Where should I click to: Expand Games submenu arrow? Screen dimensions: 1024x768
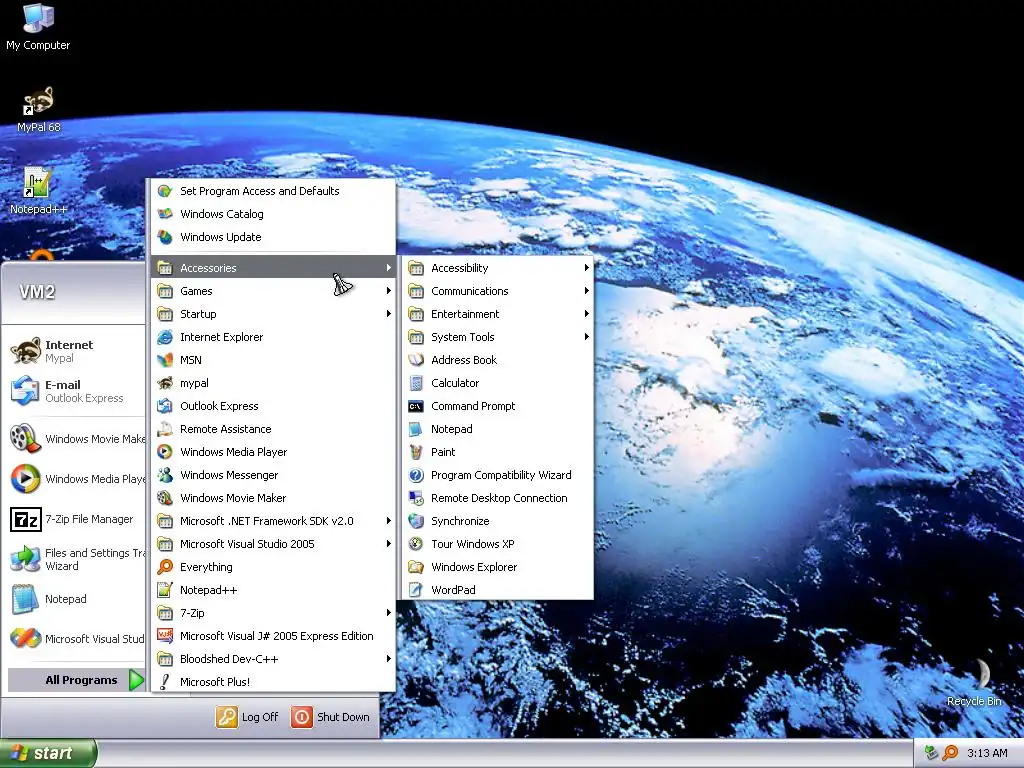389,291
